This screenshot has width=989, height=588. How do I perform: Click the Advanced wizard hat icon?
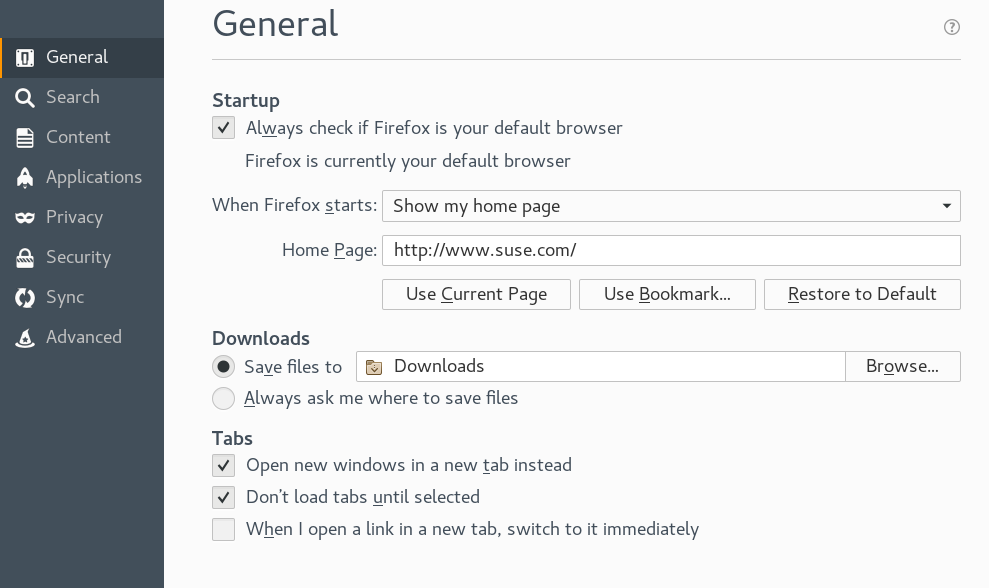coord(25,337)
